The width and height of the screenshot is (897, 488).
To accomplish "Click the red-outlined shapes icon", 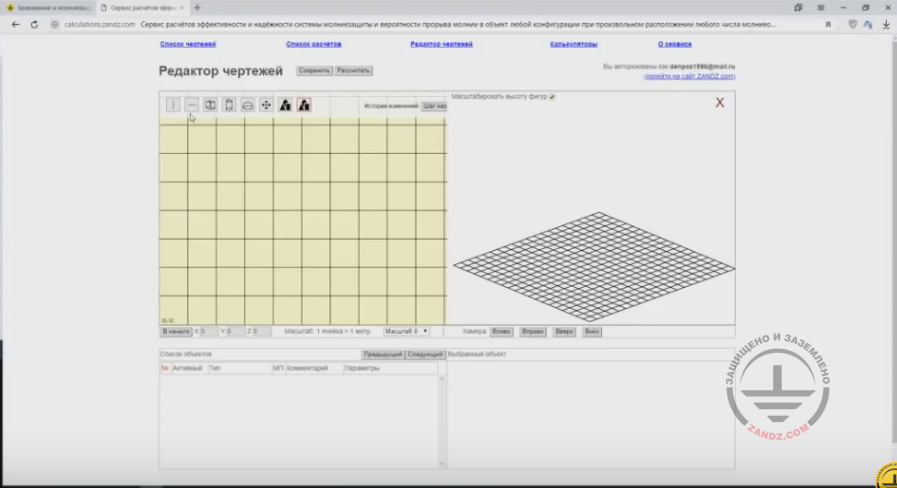I will (304, 105).
